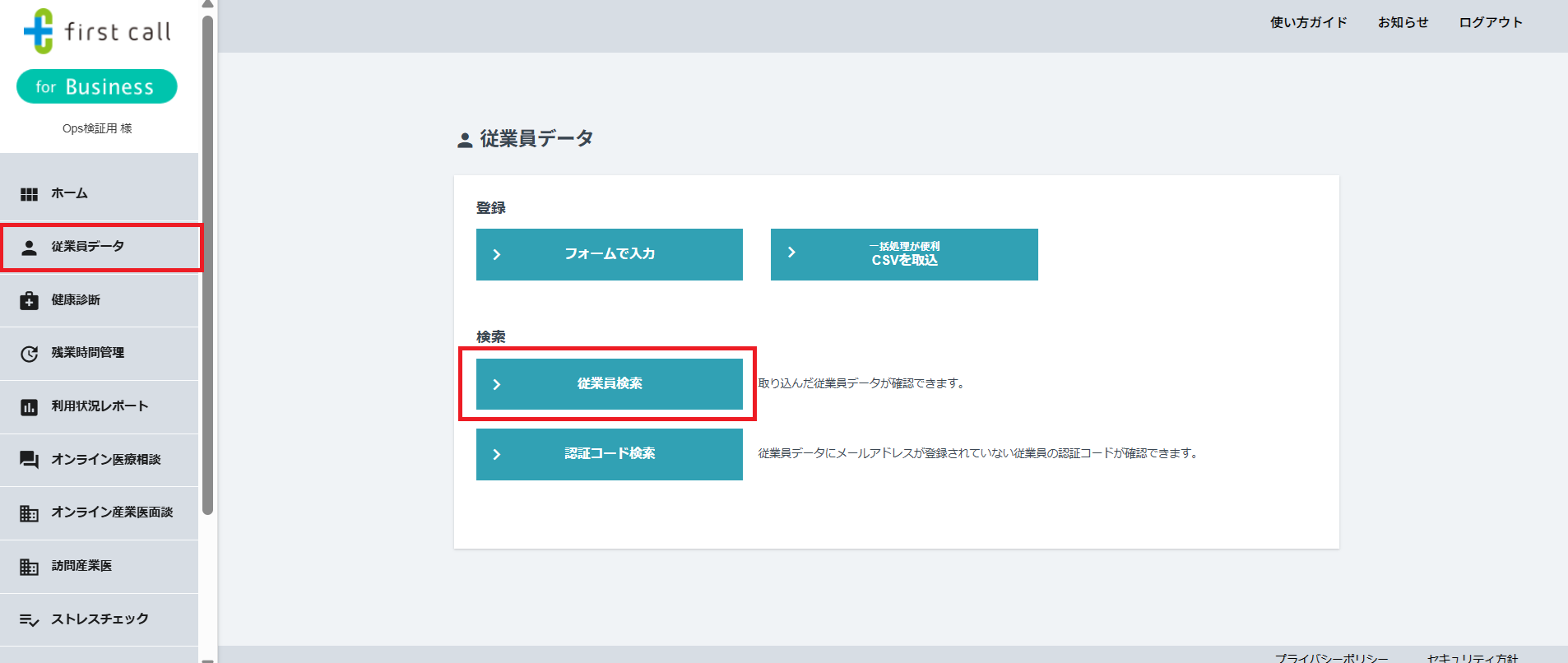Click the ストレスチェック checklist icon
Screen dimensions: 1568x663
point(29,619)
